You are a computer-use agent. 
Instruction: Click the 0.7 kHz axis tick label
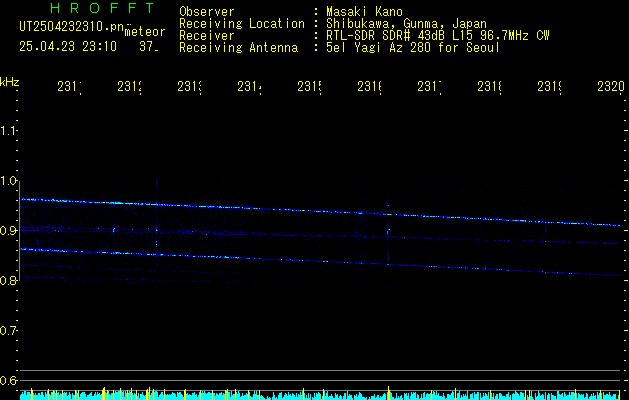coord(8,331)
